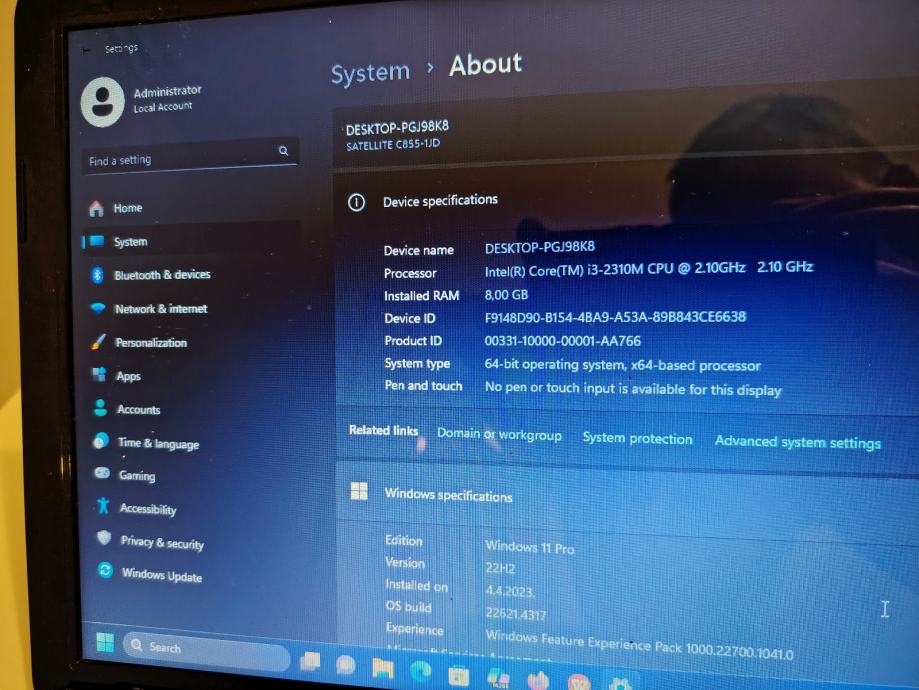Image resolution: width=919 pixels, height=690 pixels.
Task: Open Windows Update settings
Action: coord(161,575)
